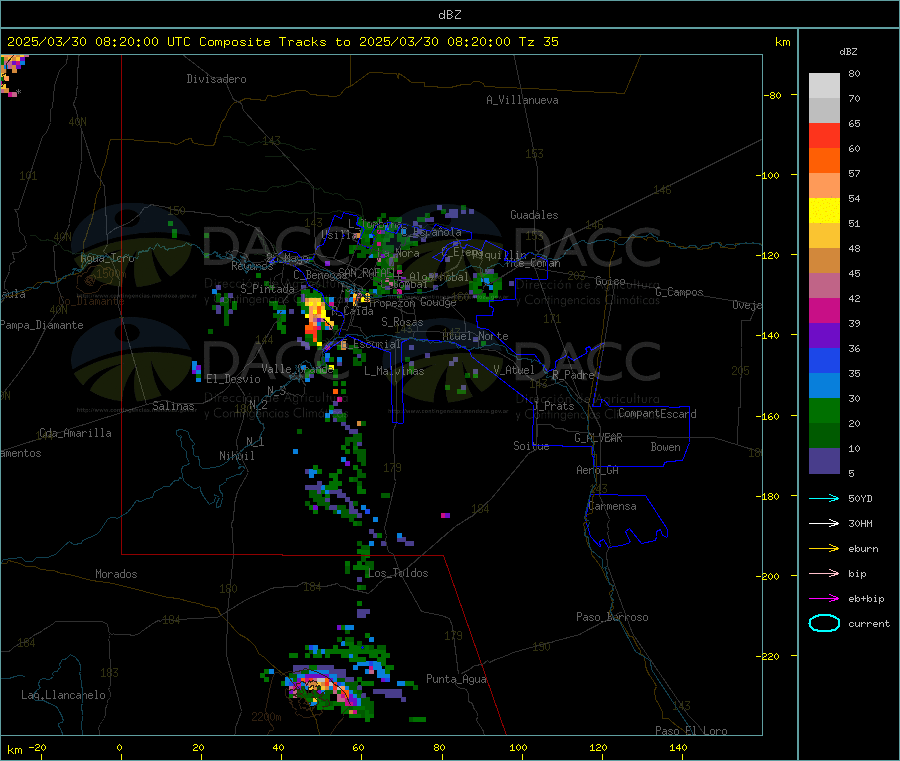
Task: Click the Salinas map label
Action: coord(173,406)
